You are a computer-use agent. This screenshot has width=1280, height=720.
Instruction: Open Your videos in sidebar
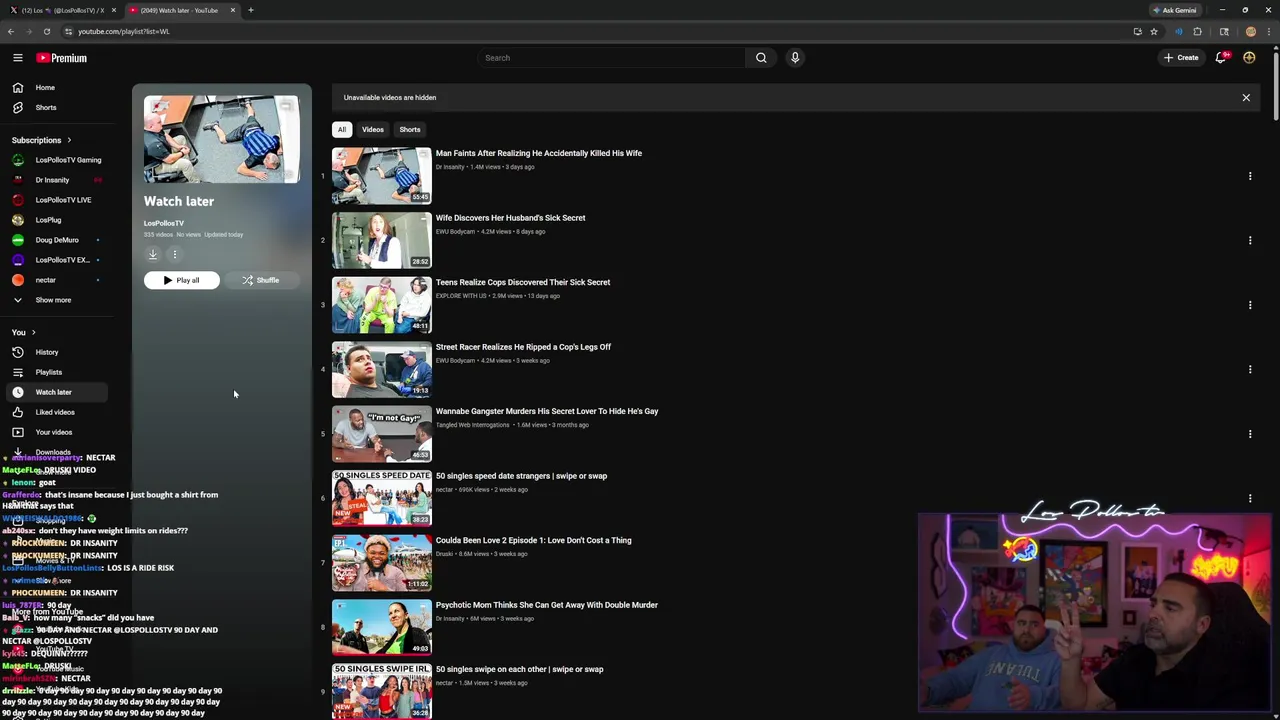(56, 432)
